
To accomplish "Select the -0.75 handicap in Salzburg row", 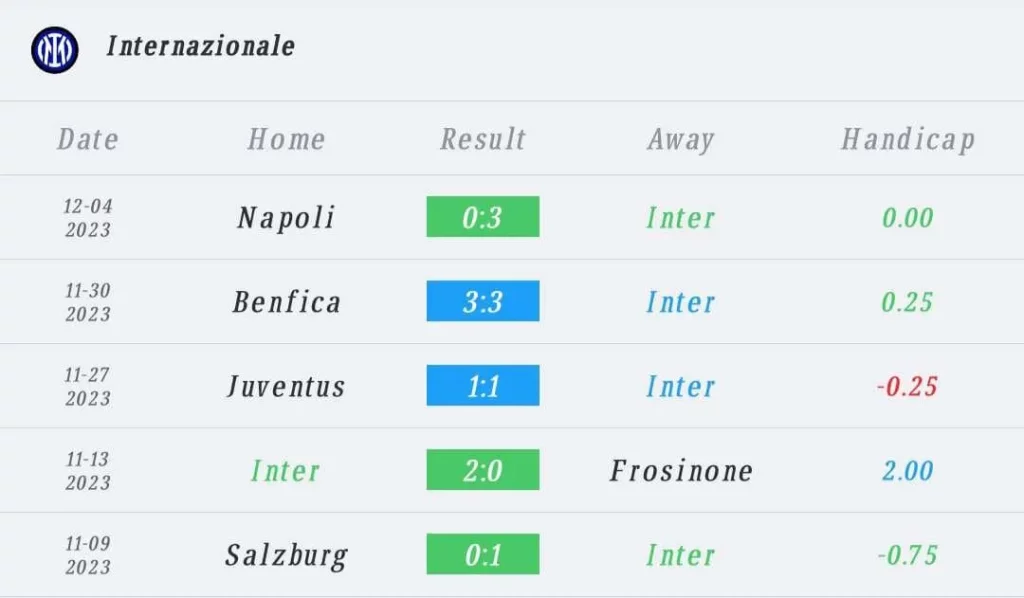I will pos(907,555).
